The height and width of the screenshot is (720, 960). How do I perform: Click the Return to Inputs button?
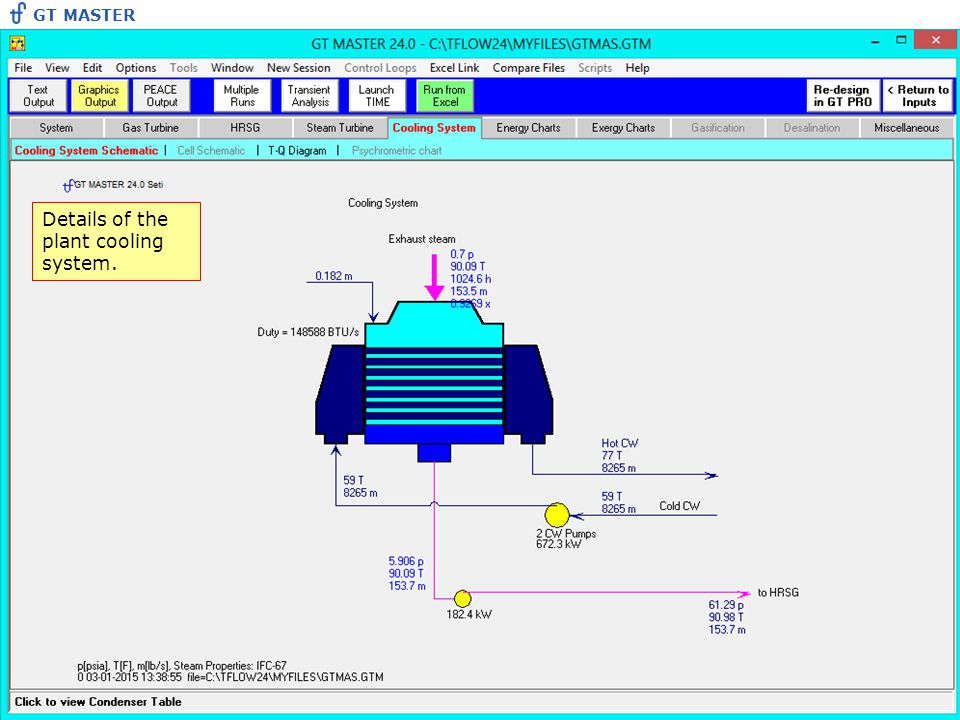click(x=918, y=96)
